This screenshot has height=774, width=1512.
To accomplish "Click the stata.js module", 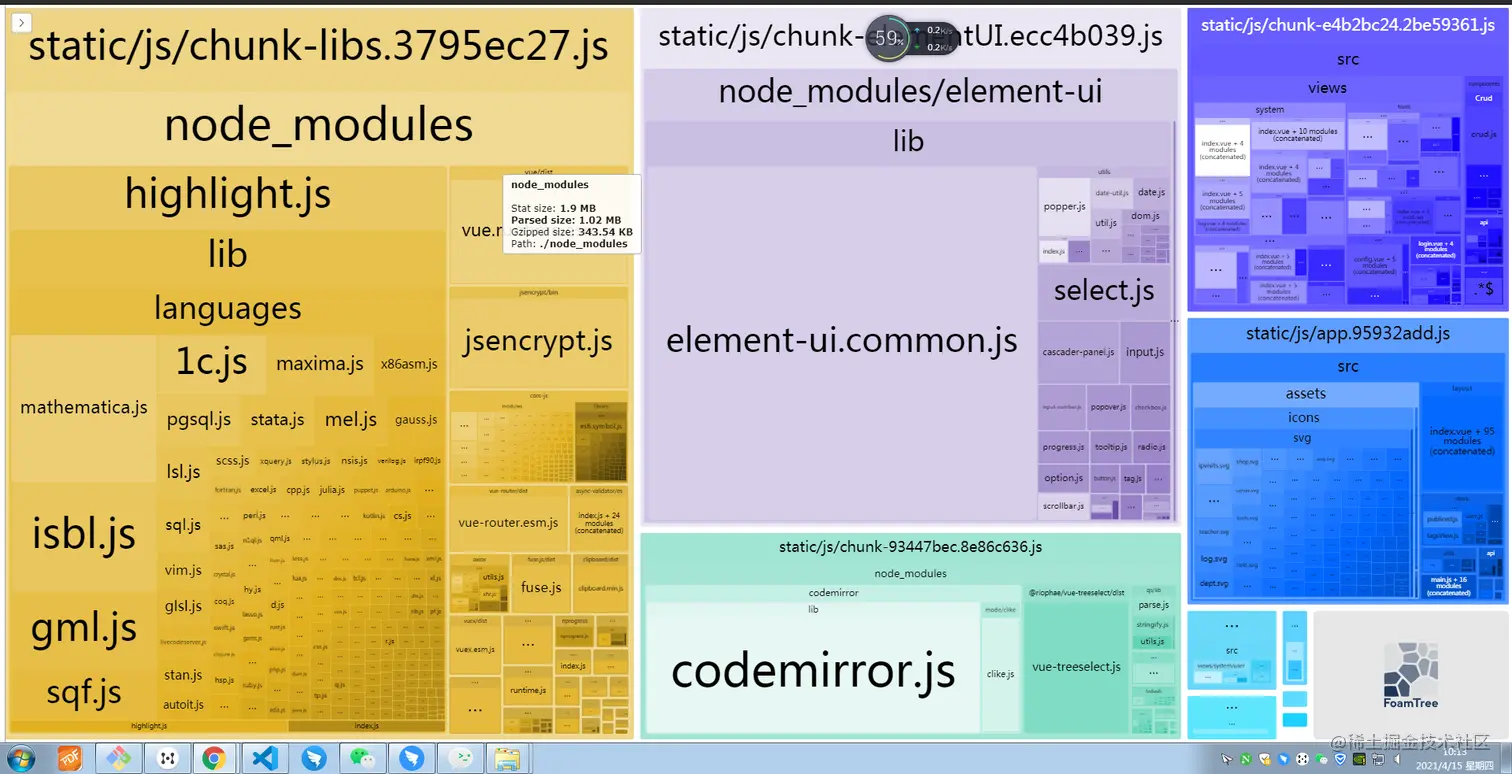I will [277, 420].
